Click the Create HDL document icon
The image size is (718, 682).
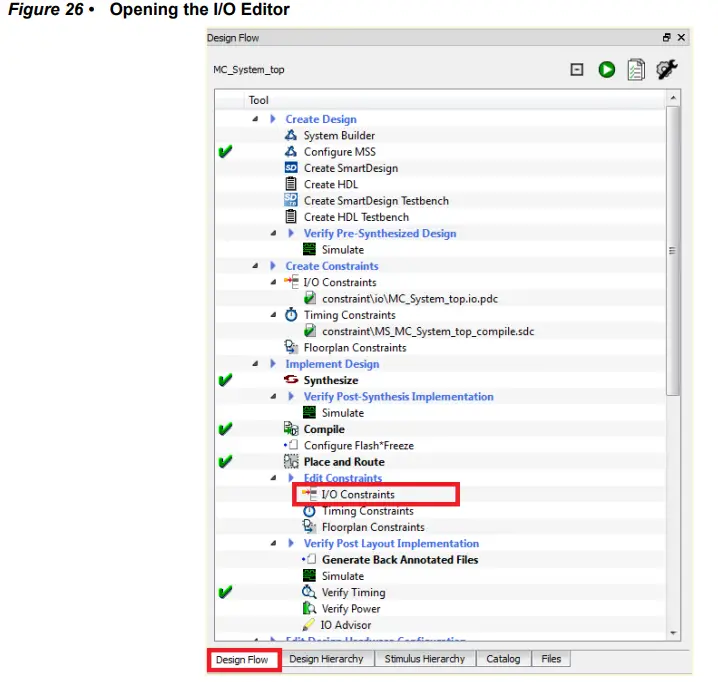291,184
